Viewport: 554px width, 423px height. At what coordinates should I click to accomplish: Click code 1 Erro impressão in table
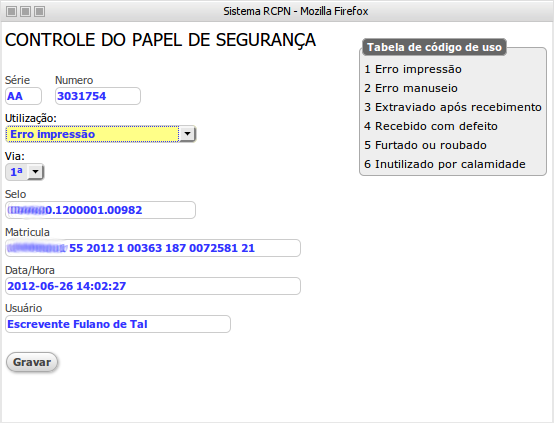point(413,69)
